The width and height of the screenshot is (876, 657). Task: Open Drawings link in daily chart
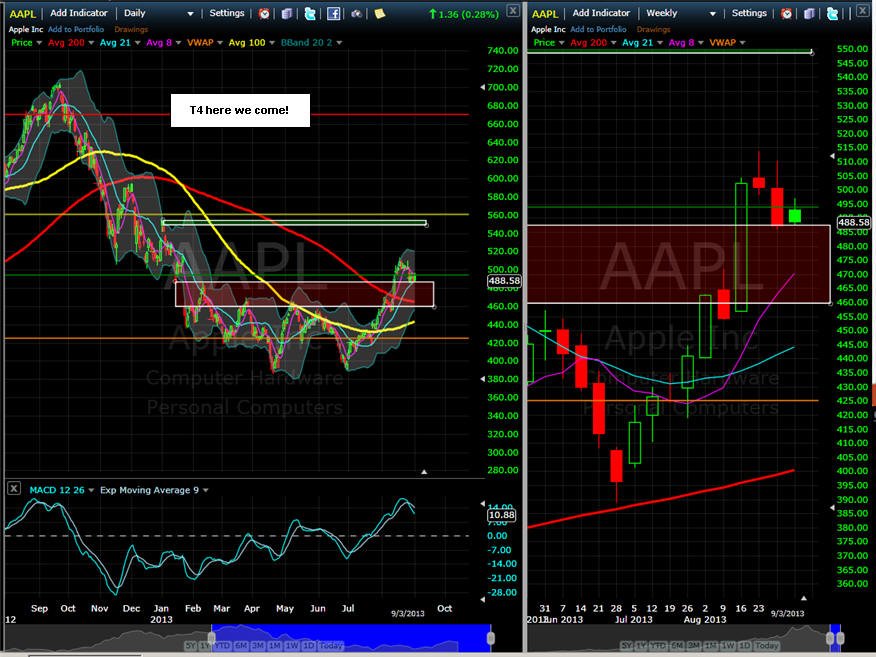click(x=131, y=29)
